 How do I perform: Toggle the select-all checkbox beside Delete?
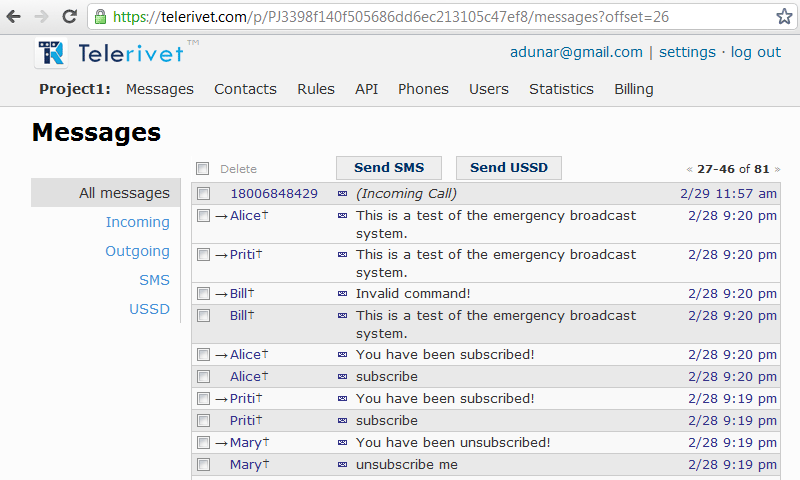pyautogui.click(x=203, y=168)
